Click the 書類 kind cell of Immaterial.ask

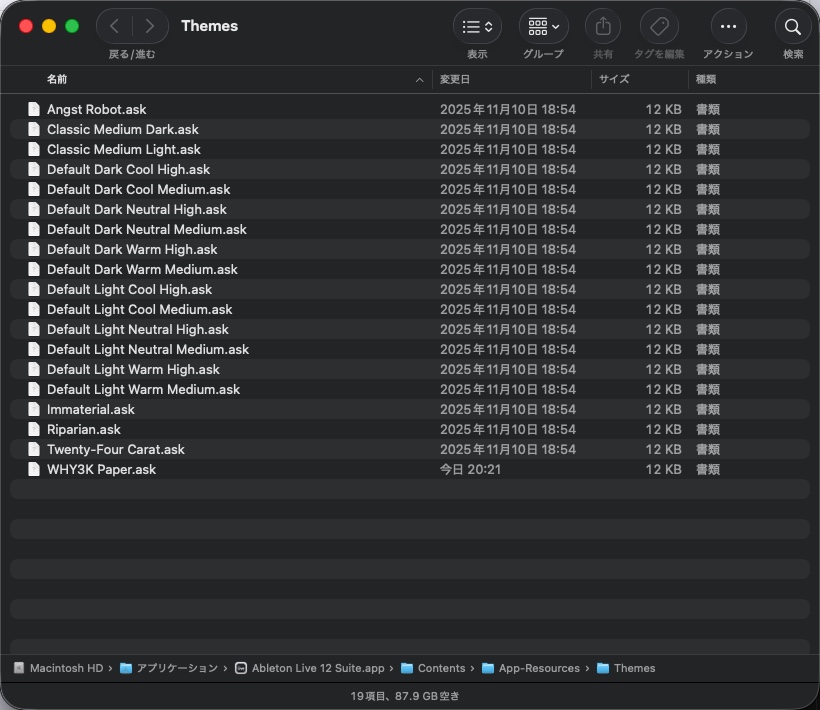coord(708,409)
